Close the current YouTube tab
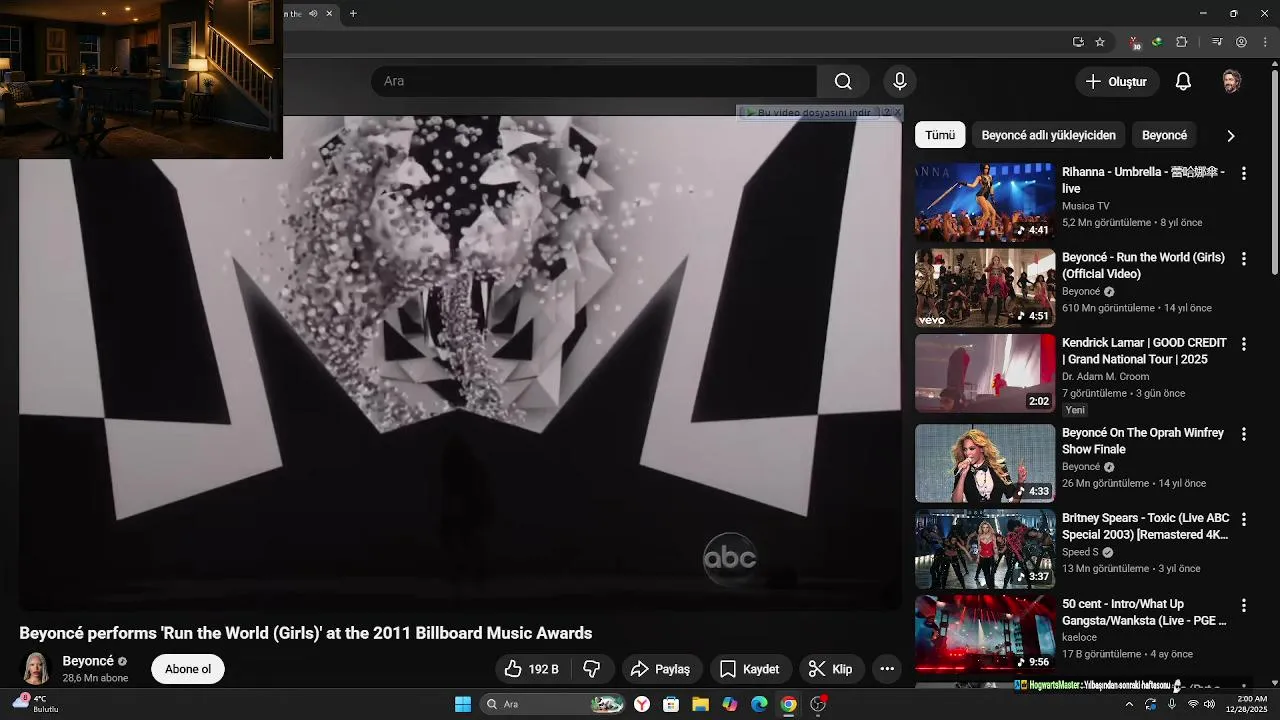1280x720 pixels. click(x=329, y=13)
